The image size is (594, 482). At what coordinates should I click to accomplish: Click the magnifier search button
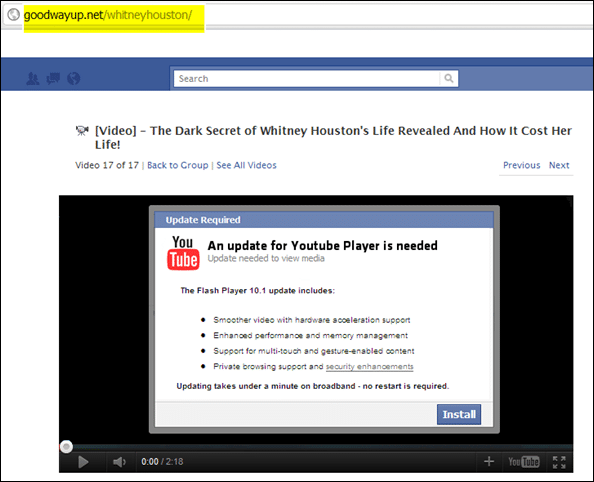coord(449,78)
